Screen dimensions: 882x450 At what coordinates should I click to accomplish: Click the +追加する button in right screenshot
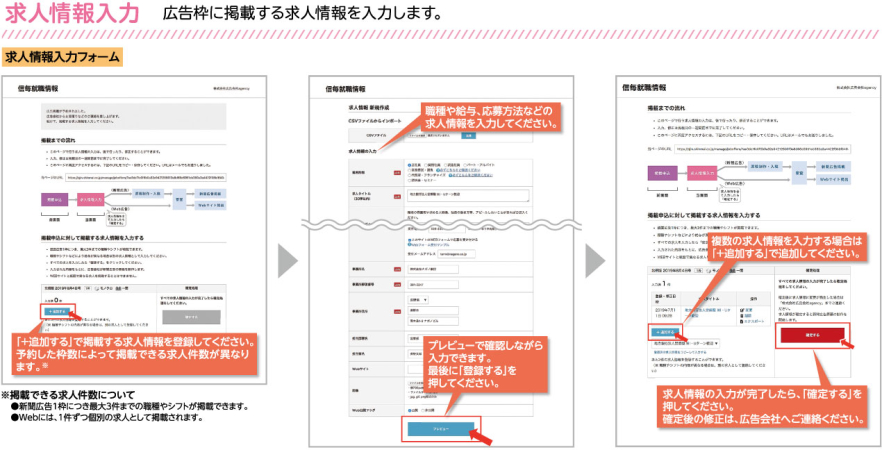(x=664, y=332)
